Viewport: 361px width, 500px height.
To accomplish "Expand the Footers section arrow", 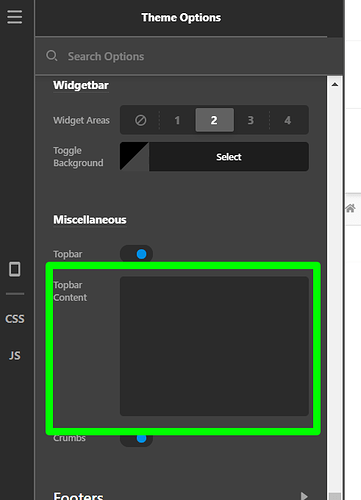I will click(304, 496).
